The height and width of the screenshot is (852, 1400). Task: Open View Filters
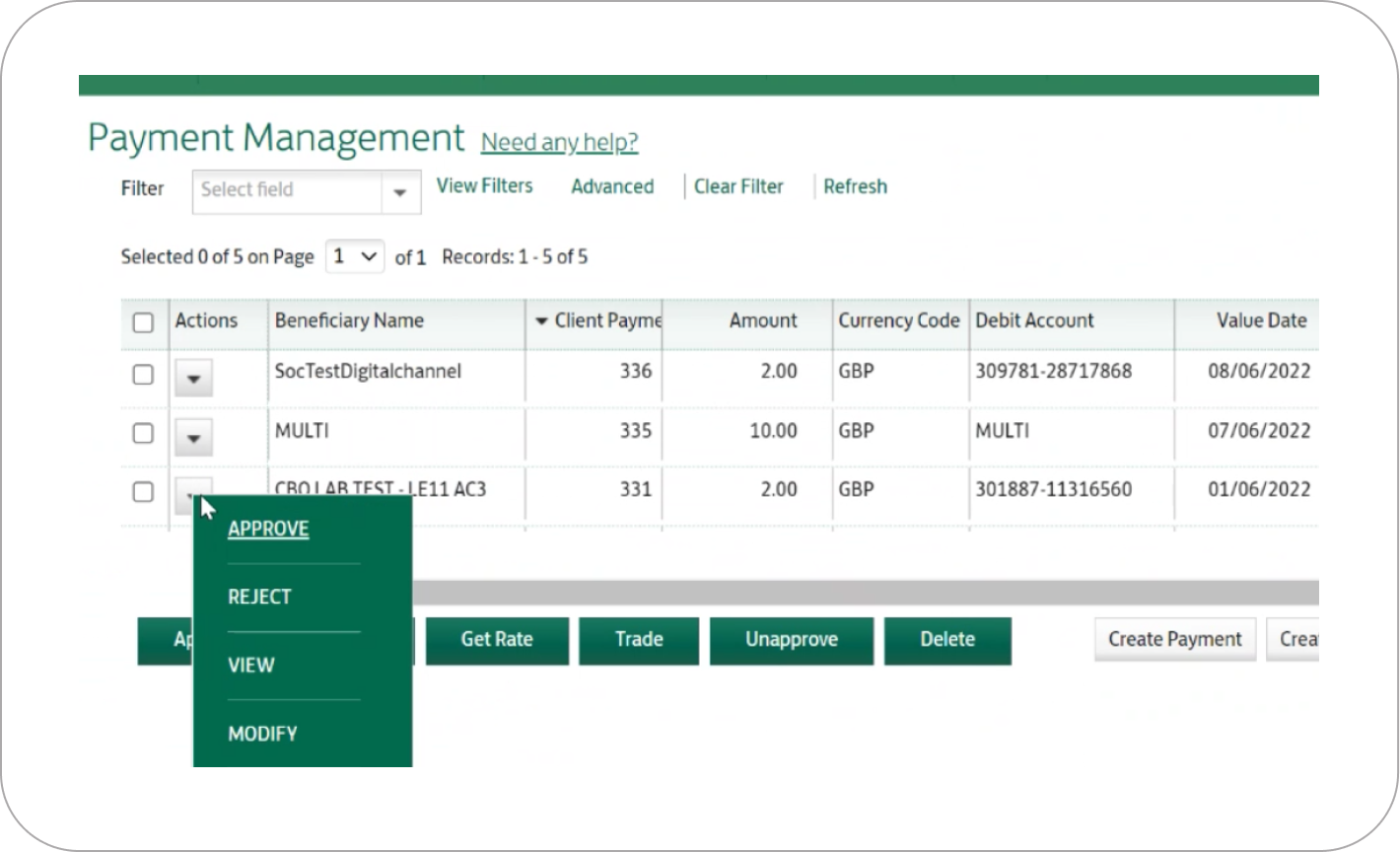pyautogui.click(x=484, y=185)
